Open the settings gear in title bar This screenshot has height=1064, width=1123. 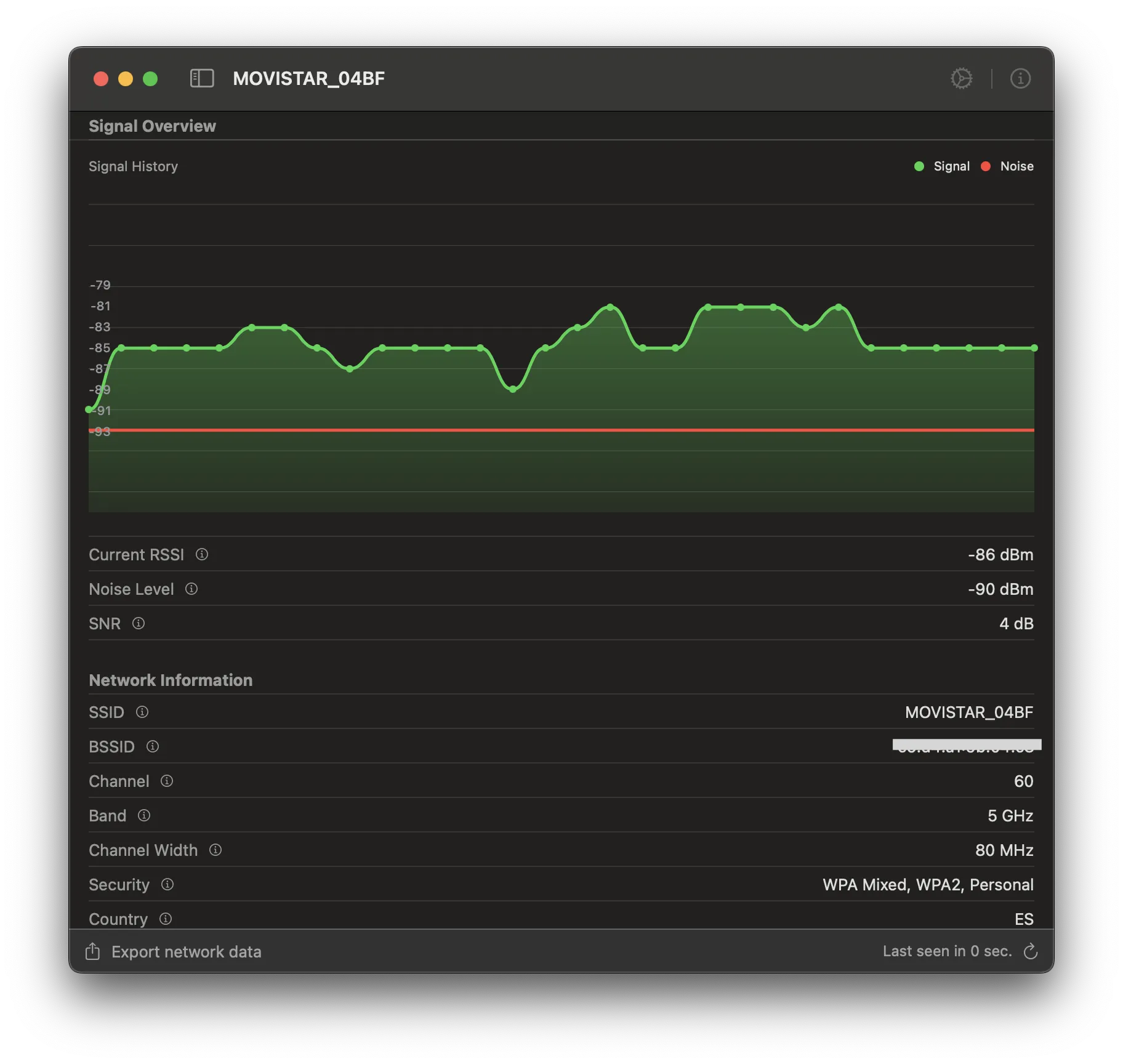[961, 78]
